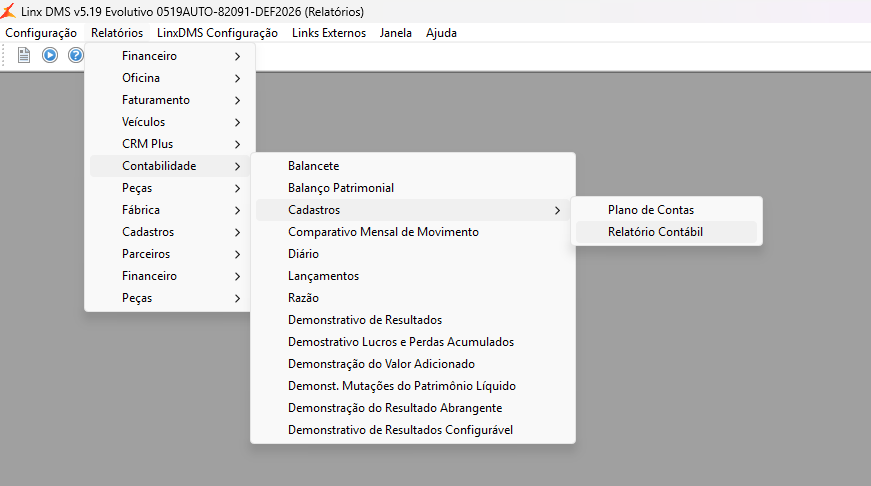Viewport: 871px width, 486px height.
Task: Click the Linx DMS logo in the title bar
Action: [10, 12]
